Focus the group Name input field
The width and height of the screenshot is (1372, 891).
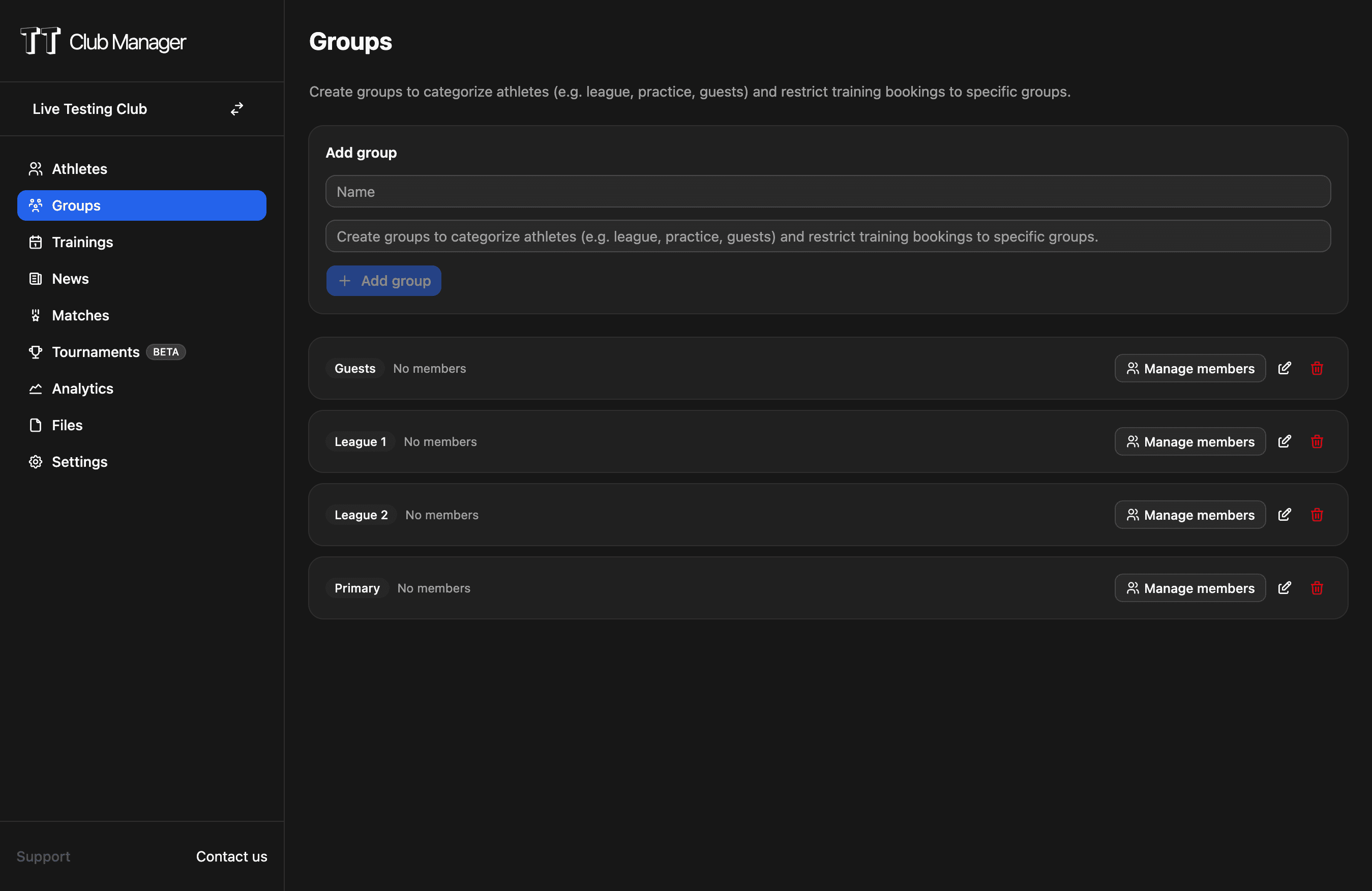pyautogui.click(x=828, y=191)
